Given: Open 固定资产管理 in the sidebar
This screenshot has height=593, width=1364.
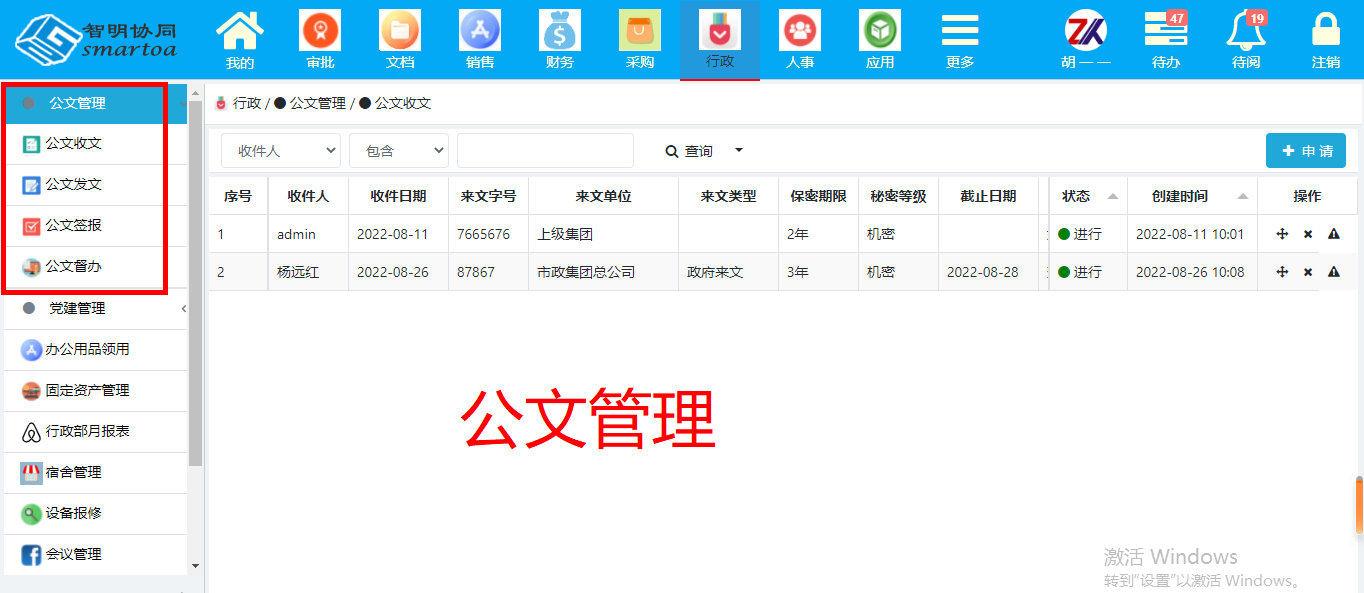Looking at the screenshot, I should tap(95, 390).
